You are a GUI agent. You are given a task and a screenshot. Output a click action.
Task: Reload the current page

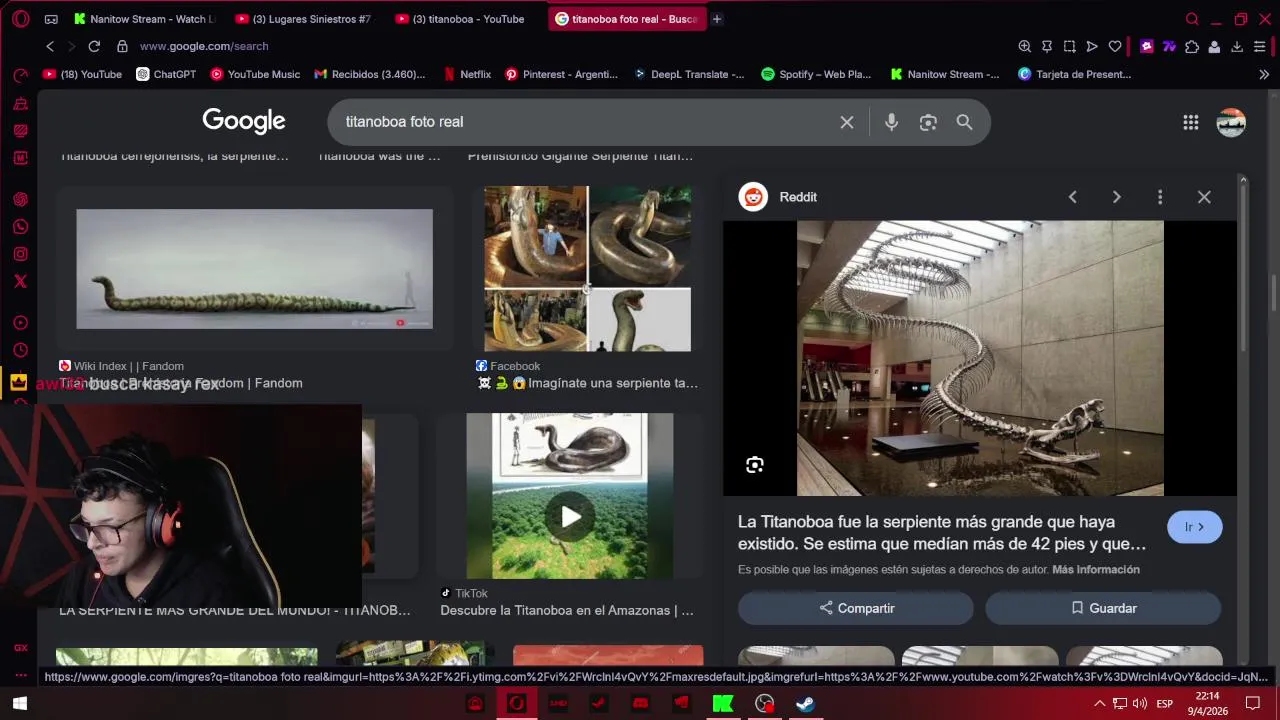[94, 46]
